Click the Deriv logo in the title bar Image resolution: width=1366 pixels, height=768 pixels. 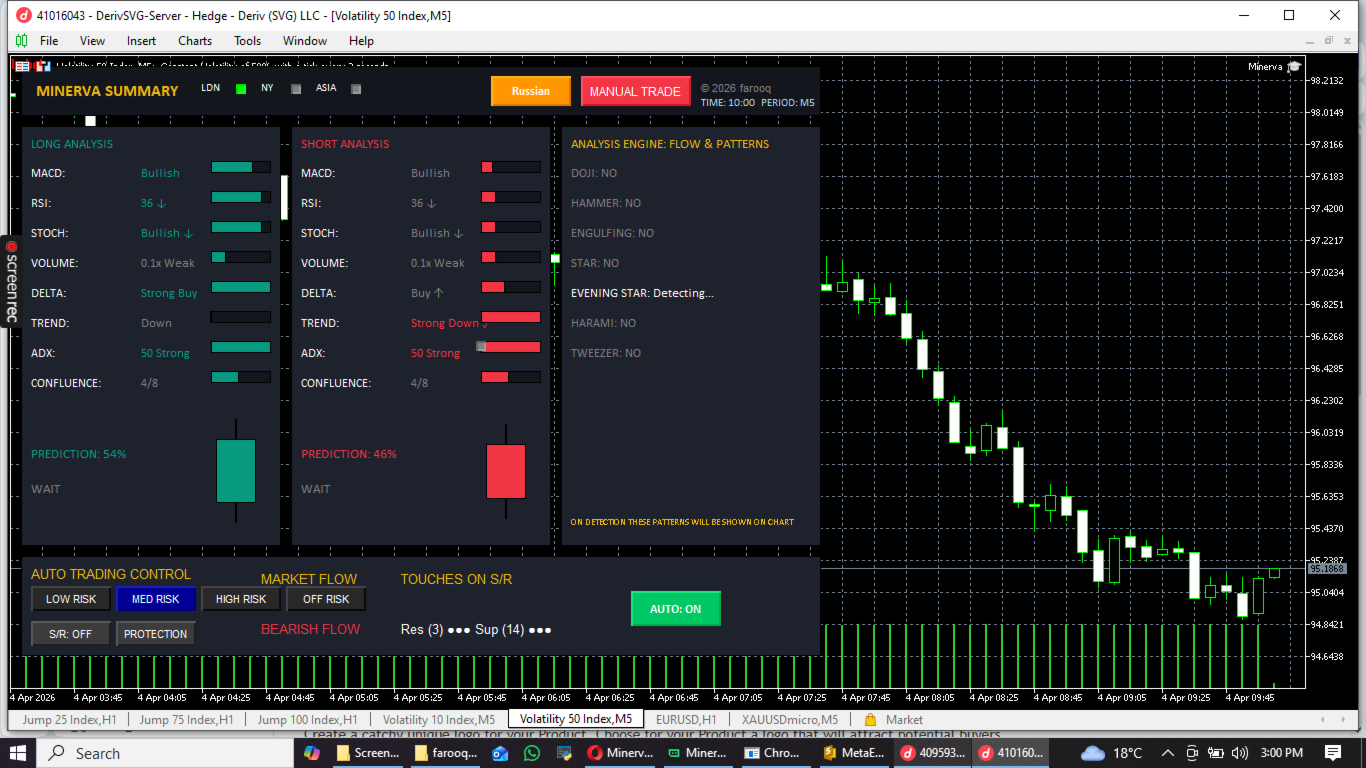point(23,15)
